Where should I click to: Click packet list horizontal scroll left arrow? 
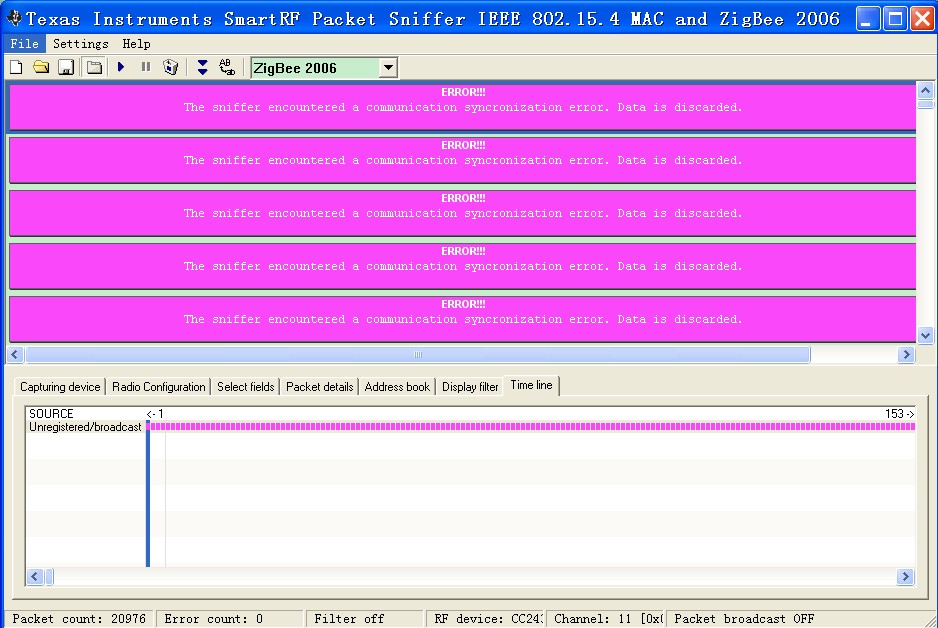15,355
